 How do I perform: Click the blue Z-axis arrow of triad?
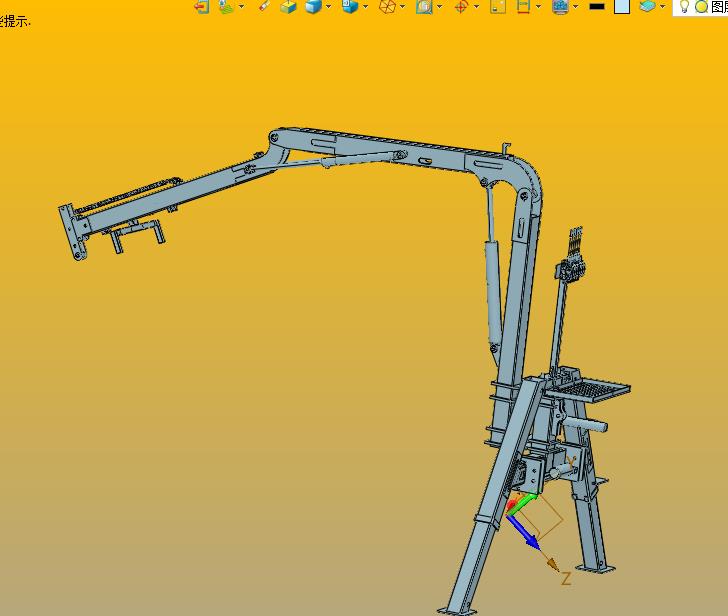pos(524,532)
